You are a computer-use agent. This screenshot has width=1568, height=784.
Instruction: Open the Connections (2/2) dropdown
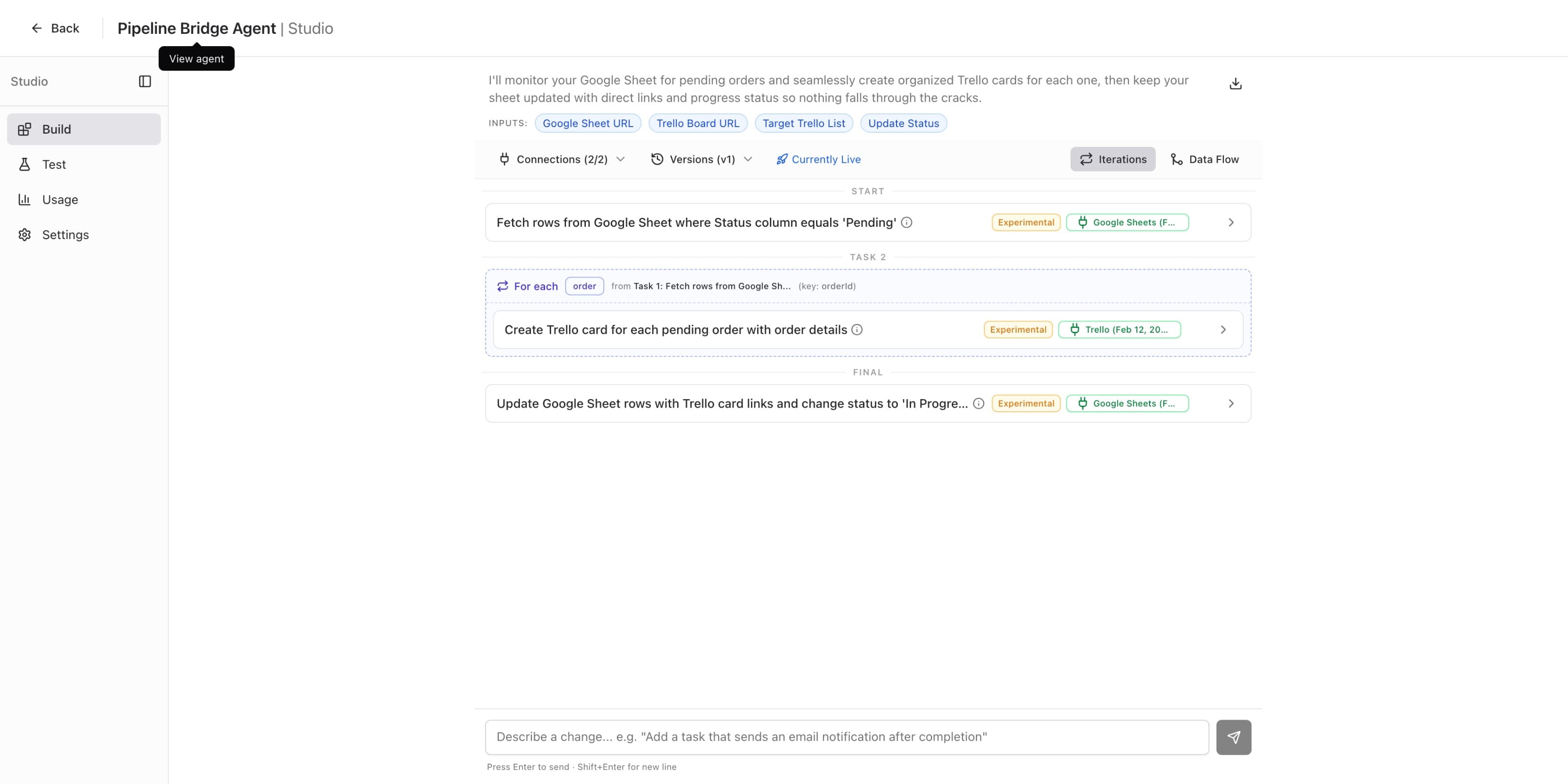[562, 159]
